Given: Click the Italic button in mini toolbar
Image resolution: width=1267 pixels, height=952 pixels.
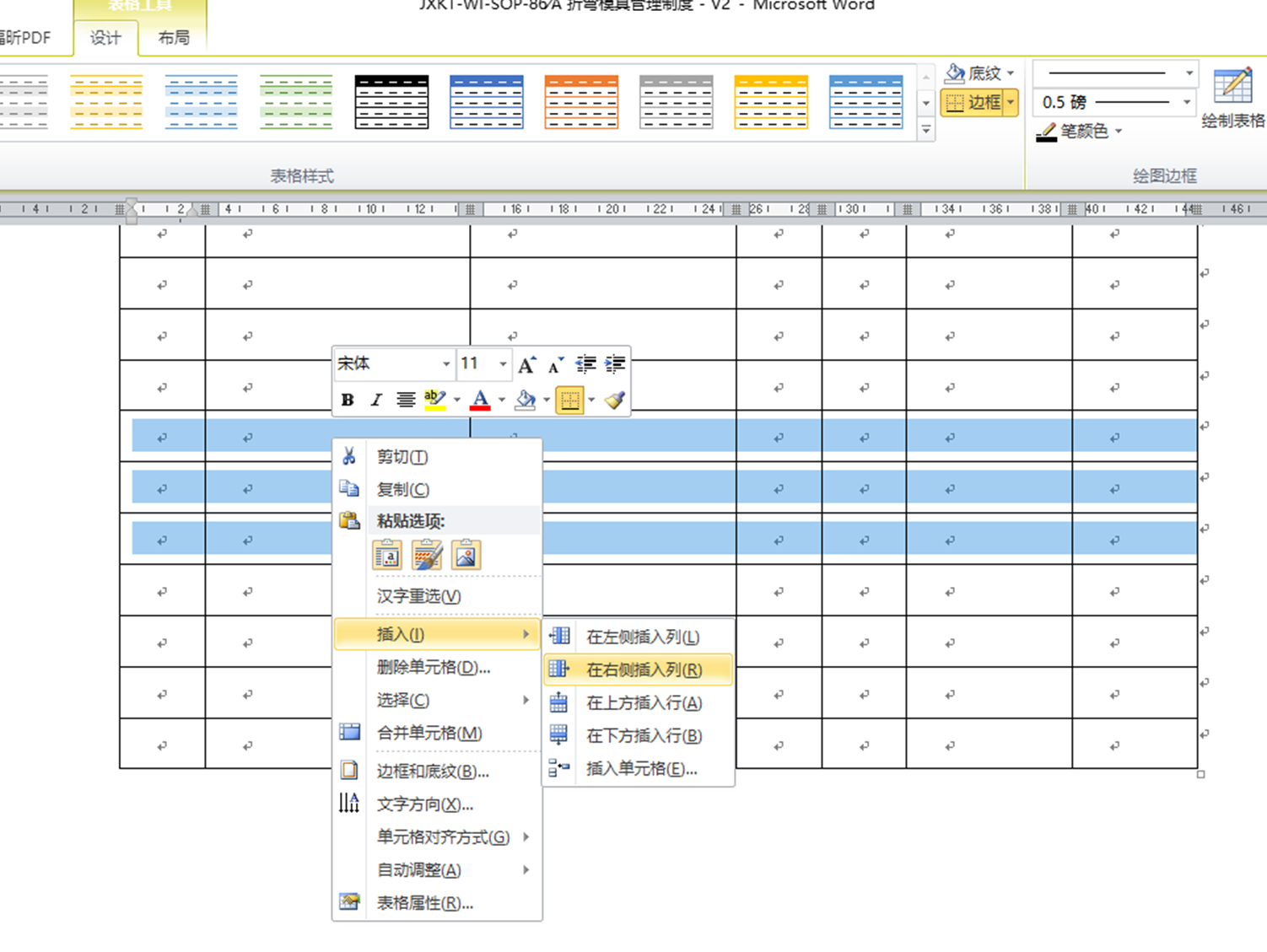Looking at the screenshot, I should click(376, 400).
